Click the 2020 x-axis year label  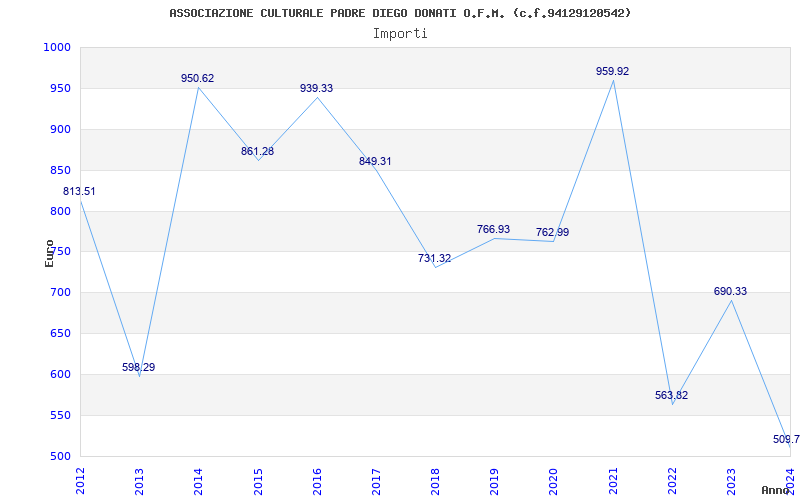[x=554, y=481]
